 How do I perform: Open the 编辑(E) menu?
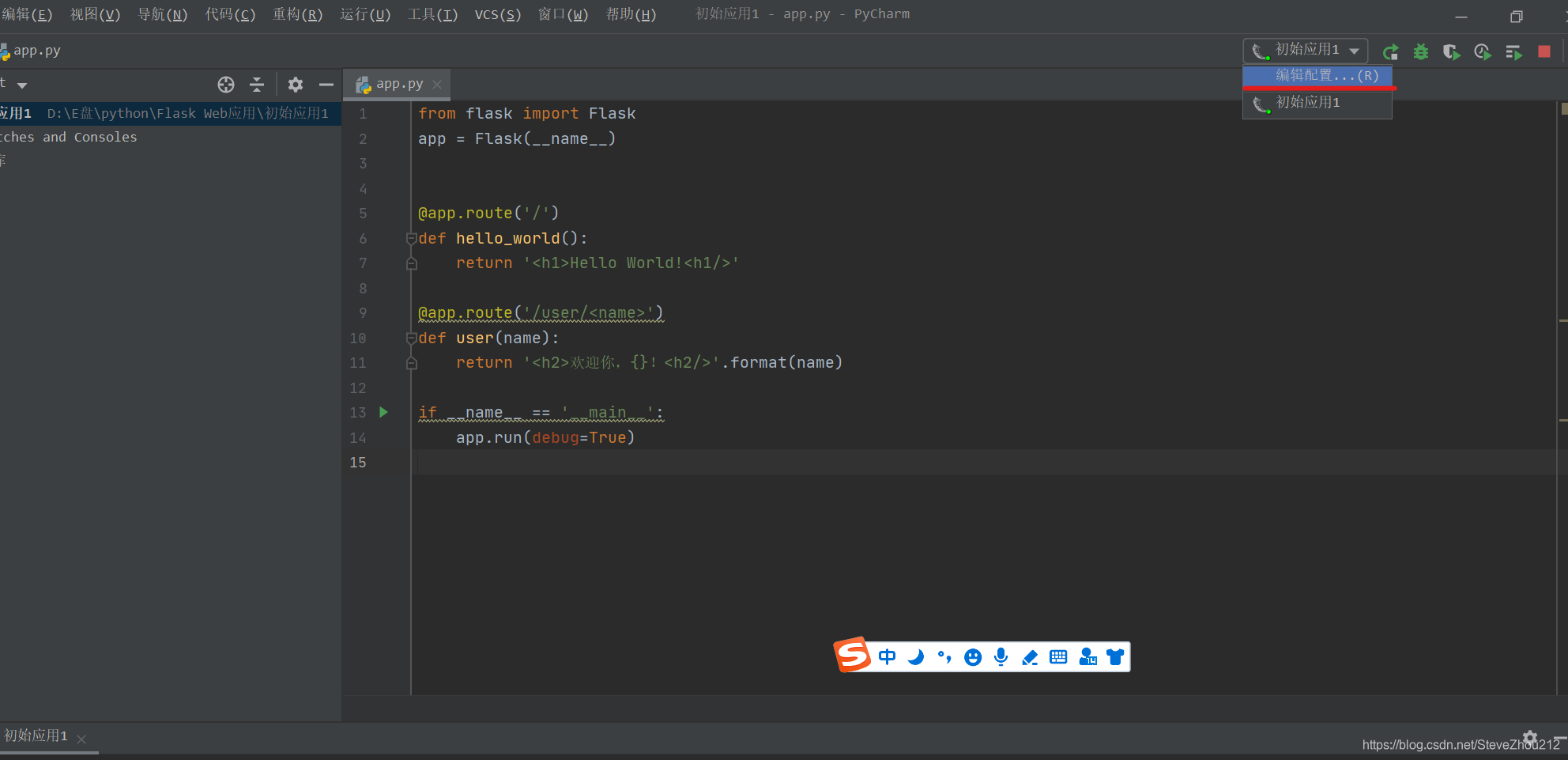27,14
